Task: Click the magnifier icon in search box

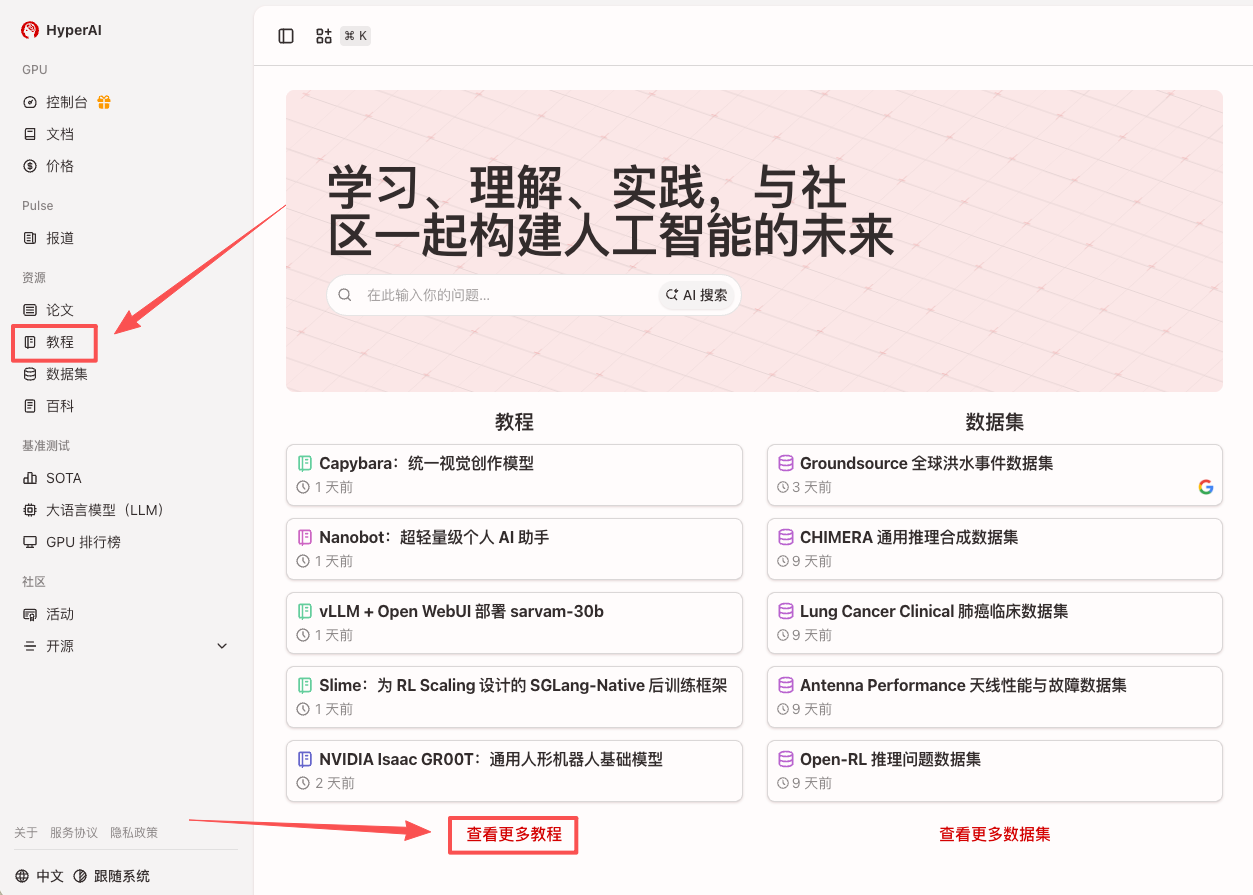Action: [x=345, y=295]
